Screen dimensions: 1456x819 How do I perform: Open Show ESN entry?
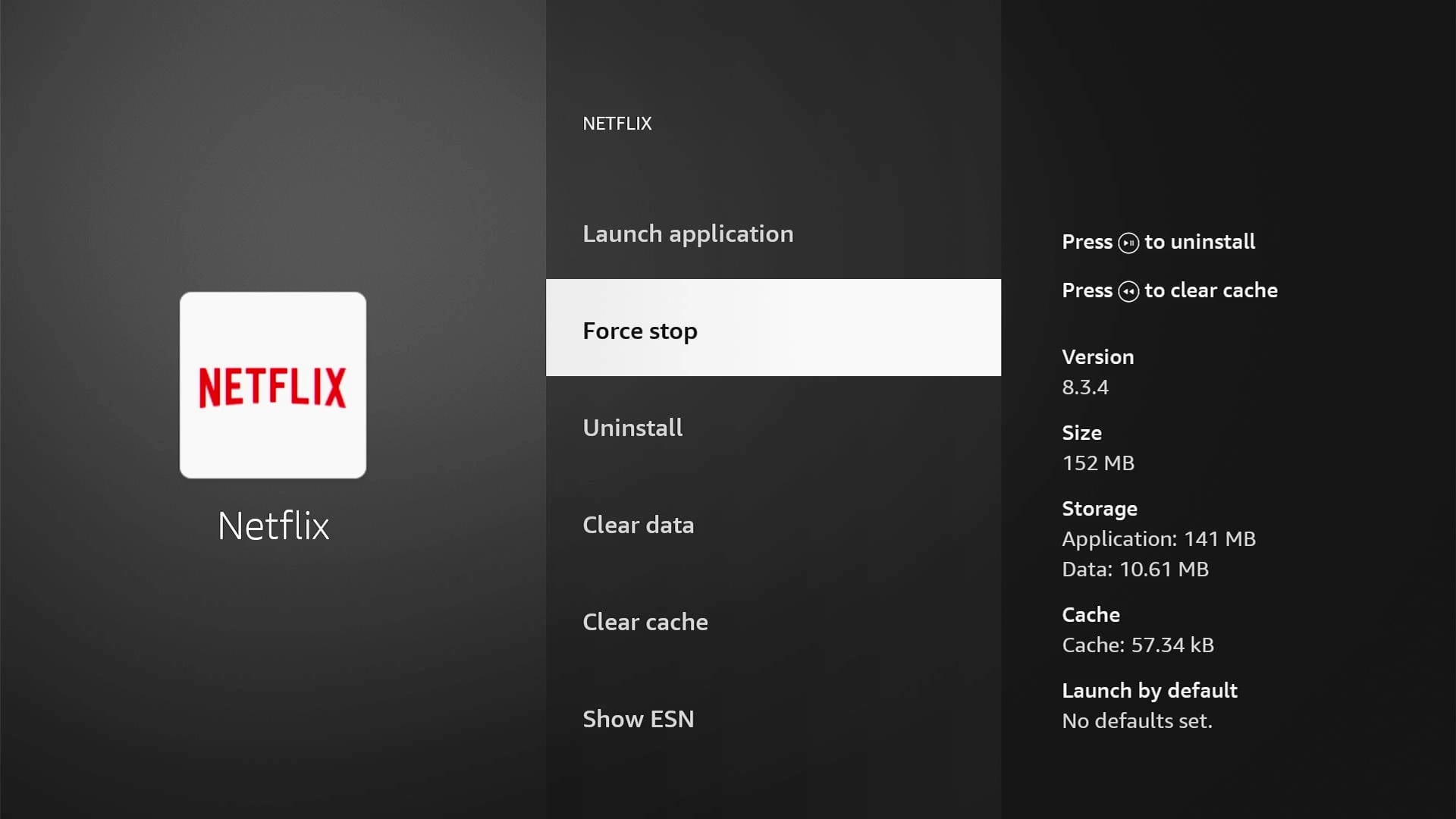pos(773,719)
